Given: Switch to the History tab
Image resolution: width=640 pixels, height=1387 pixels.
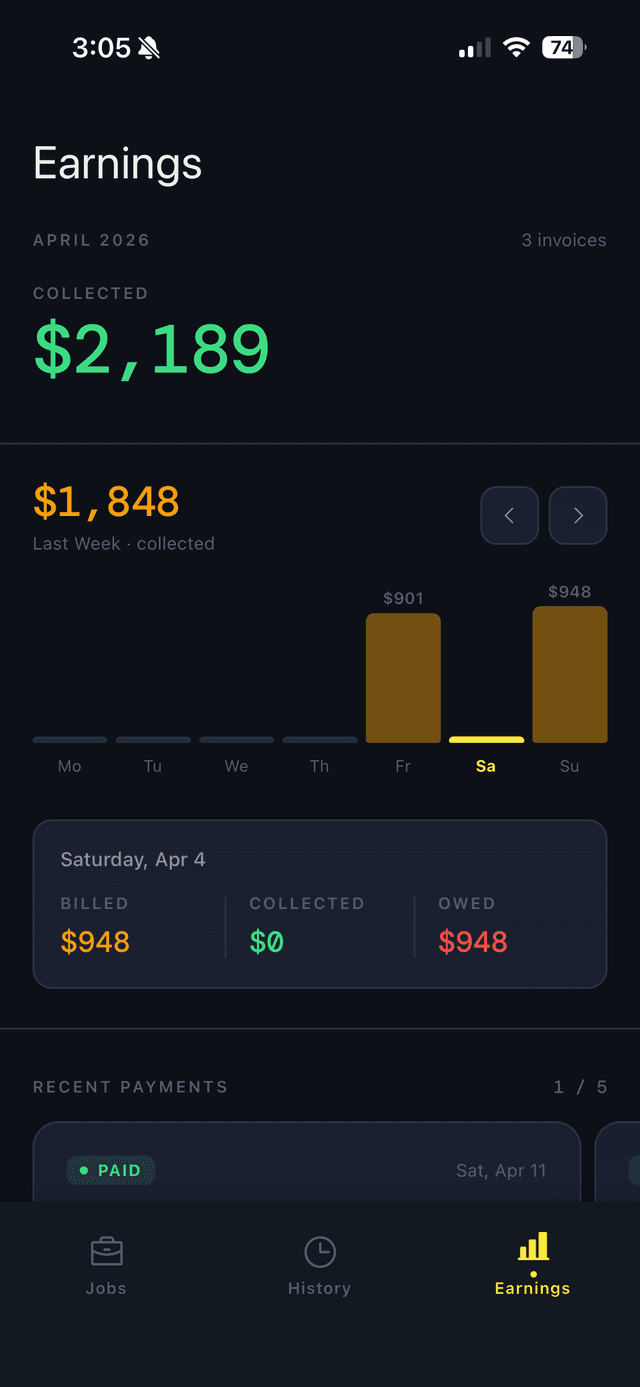Looking at the screenshot, I should pyautogui.click(x=319, y=1264).
